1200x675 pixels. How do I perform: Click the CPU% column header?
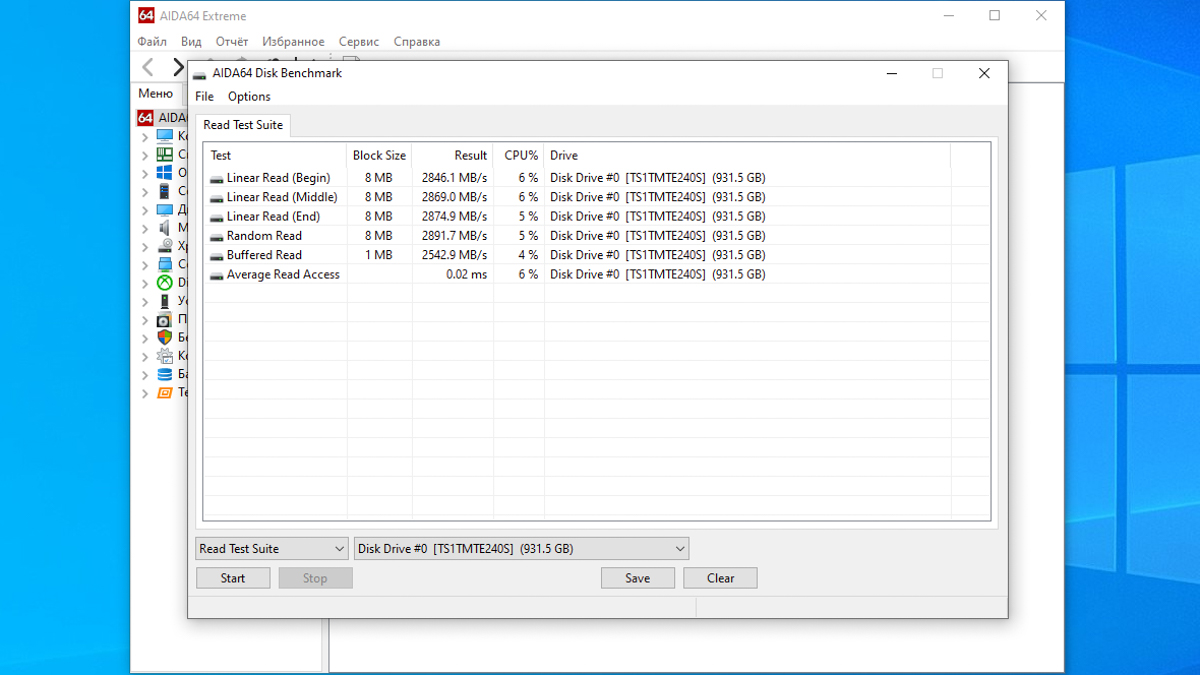[519, 156]
